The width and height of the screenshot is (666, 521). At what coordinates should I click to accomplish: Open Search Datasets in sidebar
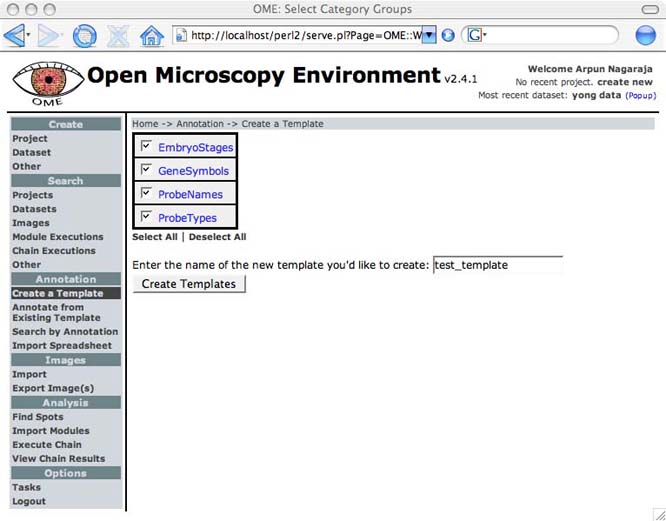[x=34, y=209]
